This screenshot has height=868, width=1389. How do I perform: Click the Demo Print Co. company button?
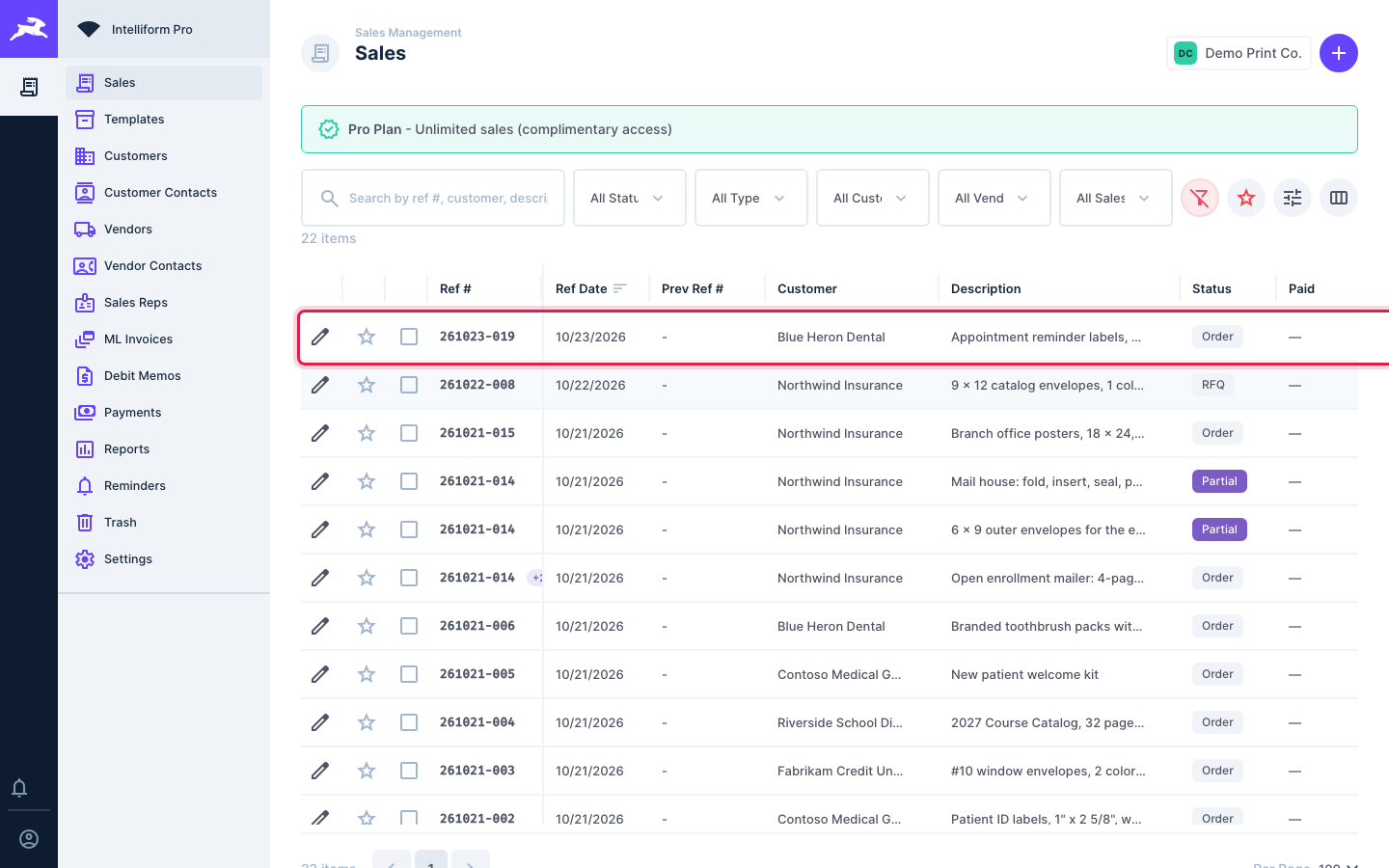[x=1239, y=53]
